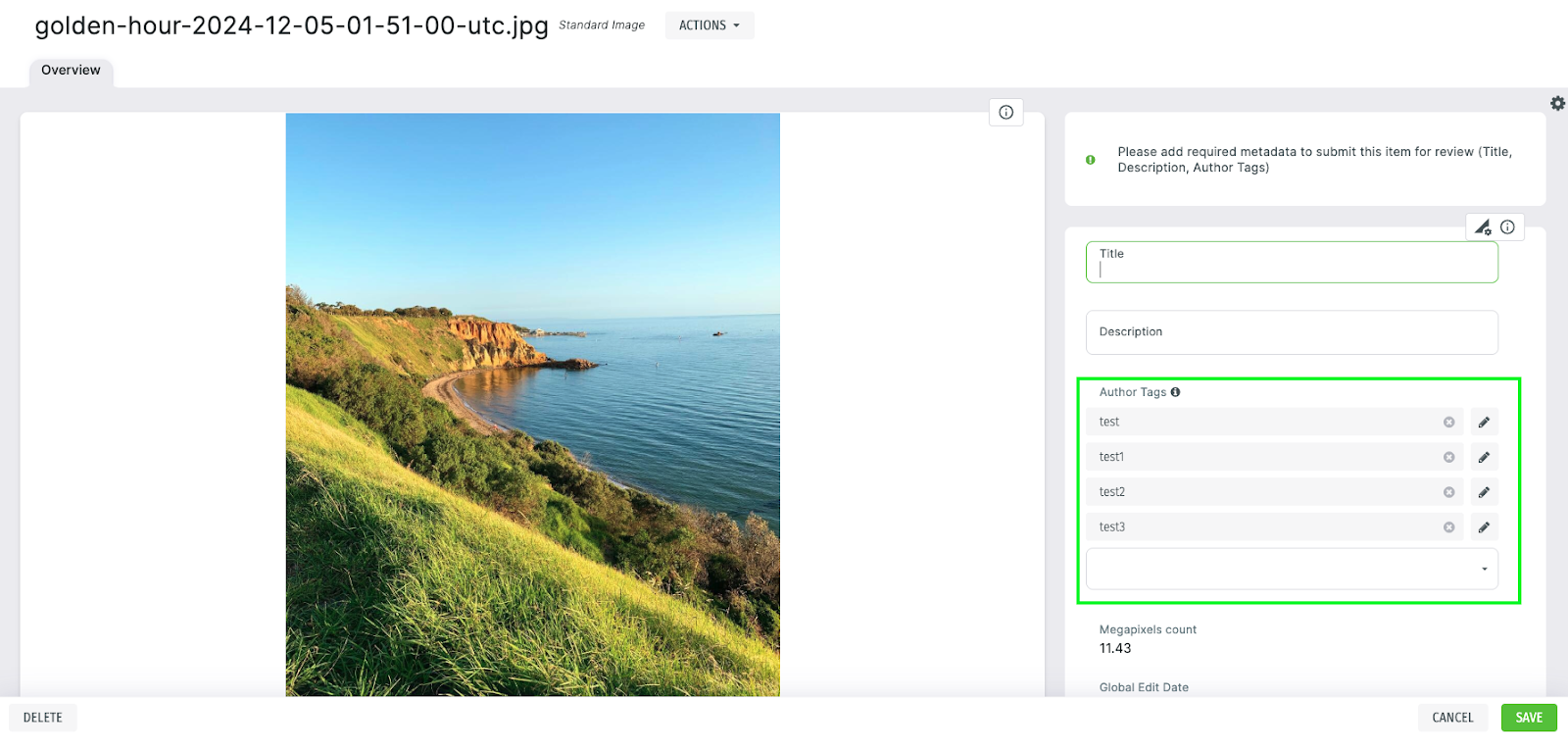Click the landscape image preview

(532, 404)
